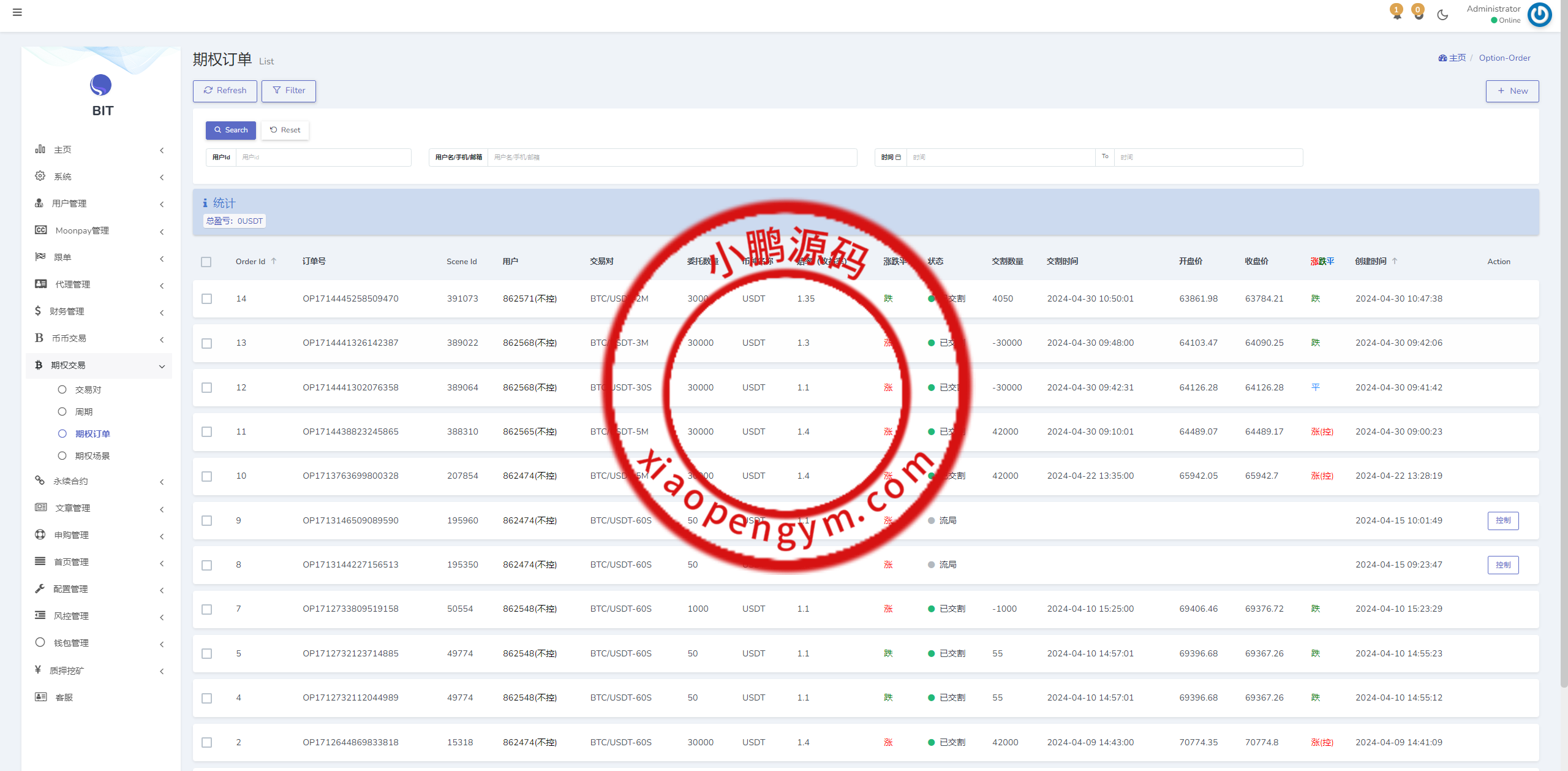This screenshot has height=771, width=1568.
Task: Check the select-all header checkbox
Action: click(206, 262)
